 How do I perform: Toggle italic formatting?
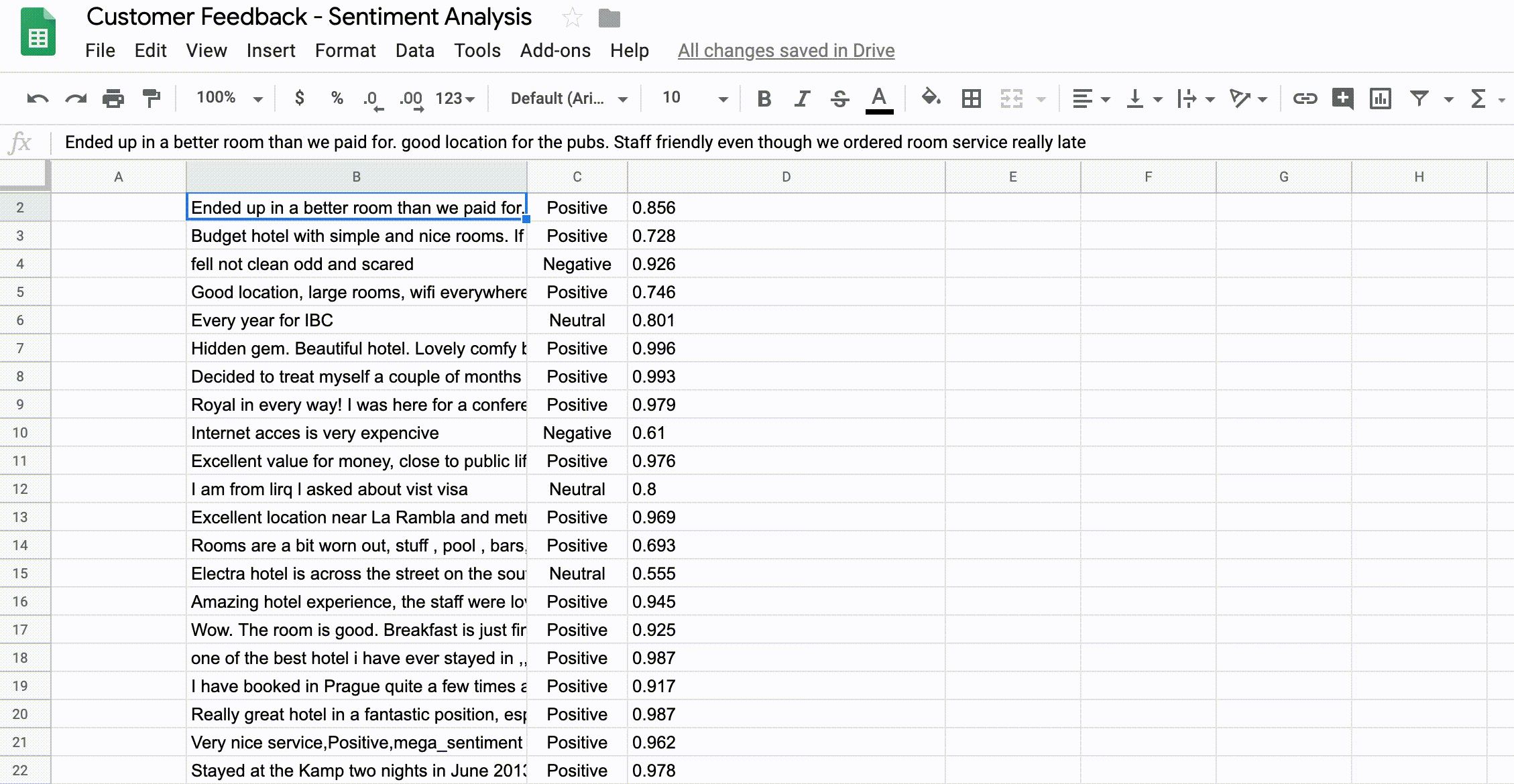801,99
